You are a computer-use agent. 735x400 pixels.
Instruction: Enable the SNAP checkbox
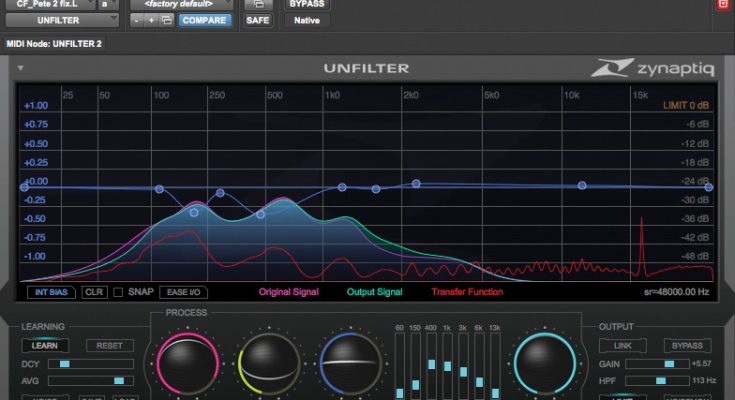[x=118, y=292]
